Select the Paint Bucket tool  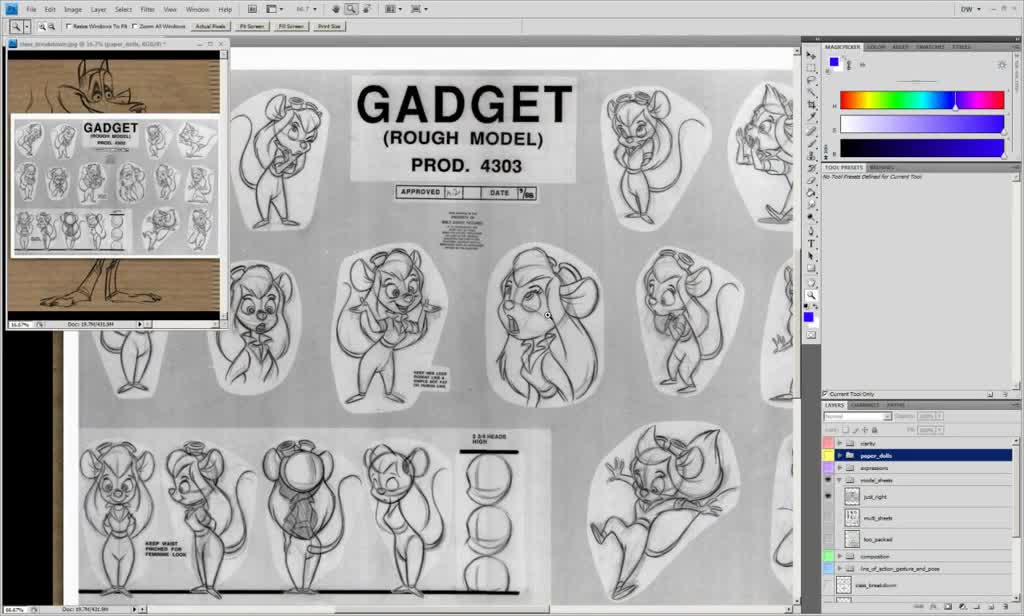(810, 193)
